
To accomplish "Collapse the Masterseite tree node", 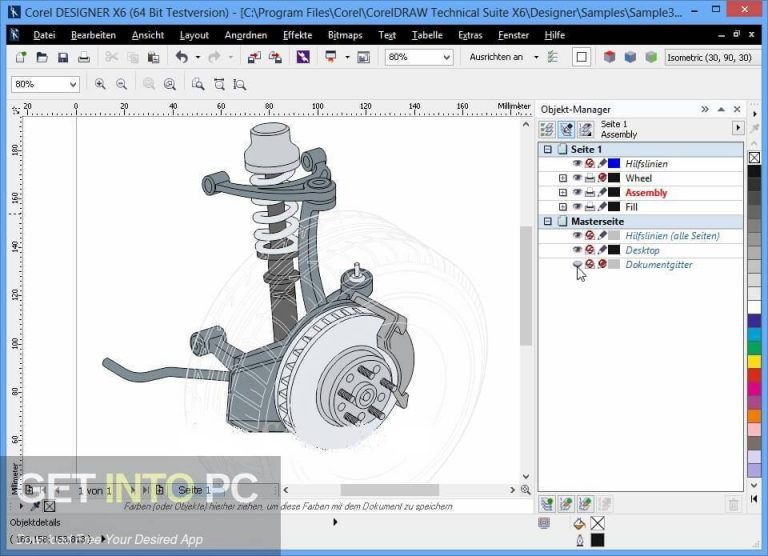I will pos(548,221).
